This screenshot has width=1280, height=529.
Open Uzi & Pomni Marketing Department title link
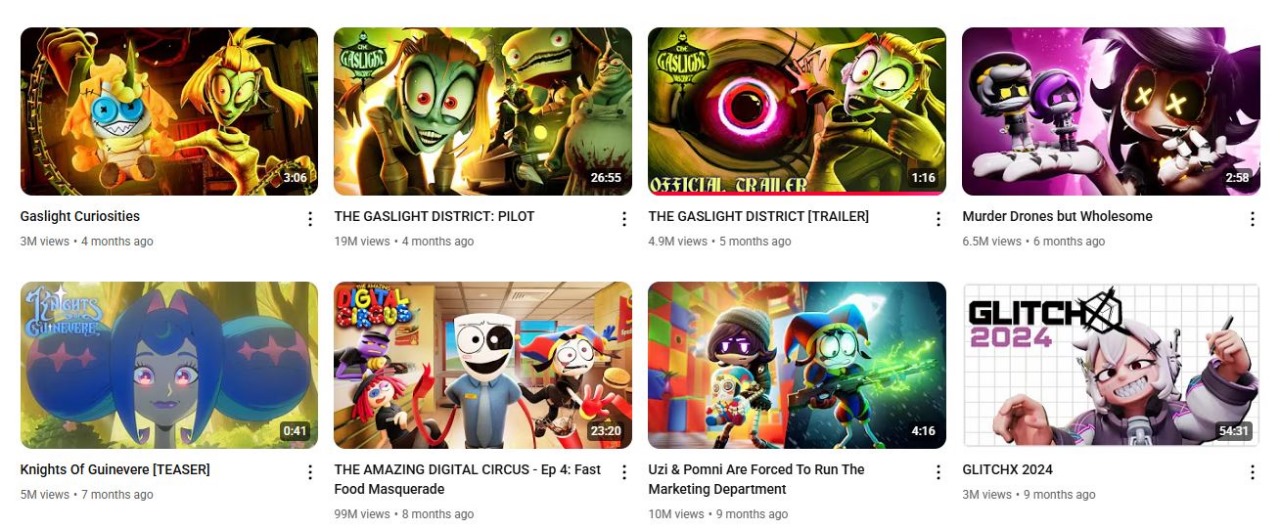pyautogui.click(x=756, y=479)
